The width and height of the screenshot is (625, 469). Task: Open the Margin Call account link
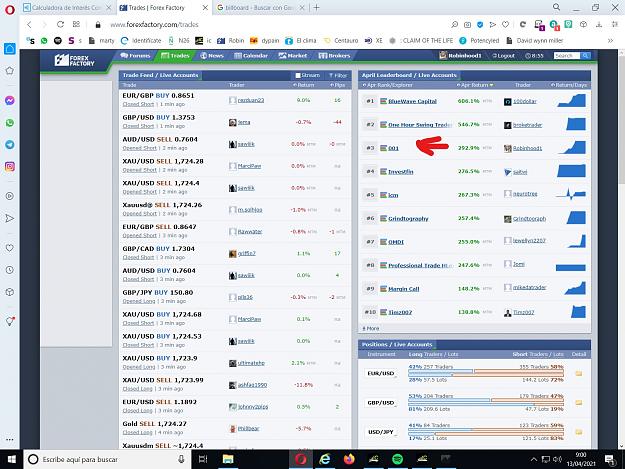coord(403,289)
